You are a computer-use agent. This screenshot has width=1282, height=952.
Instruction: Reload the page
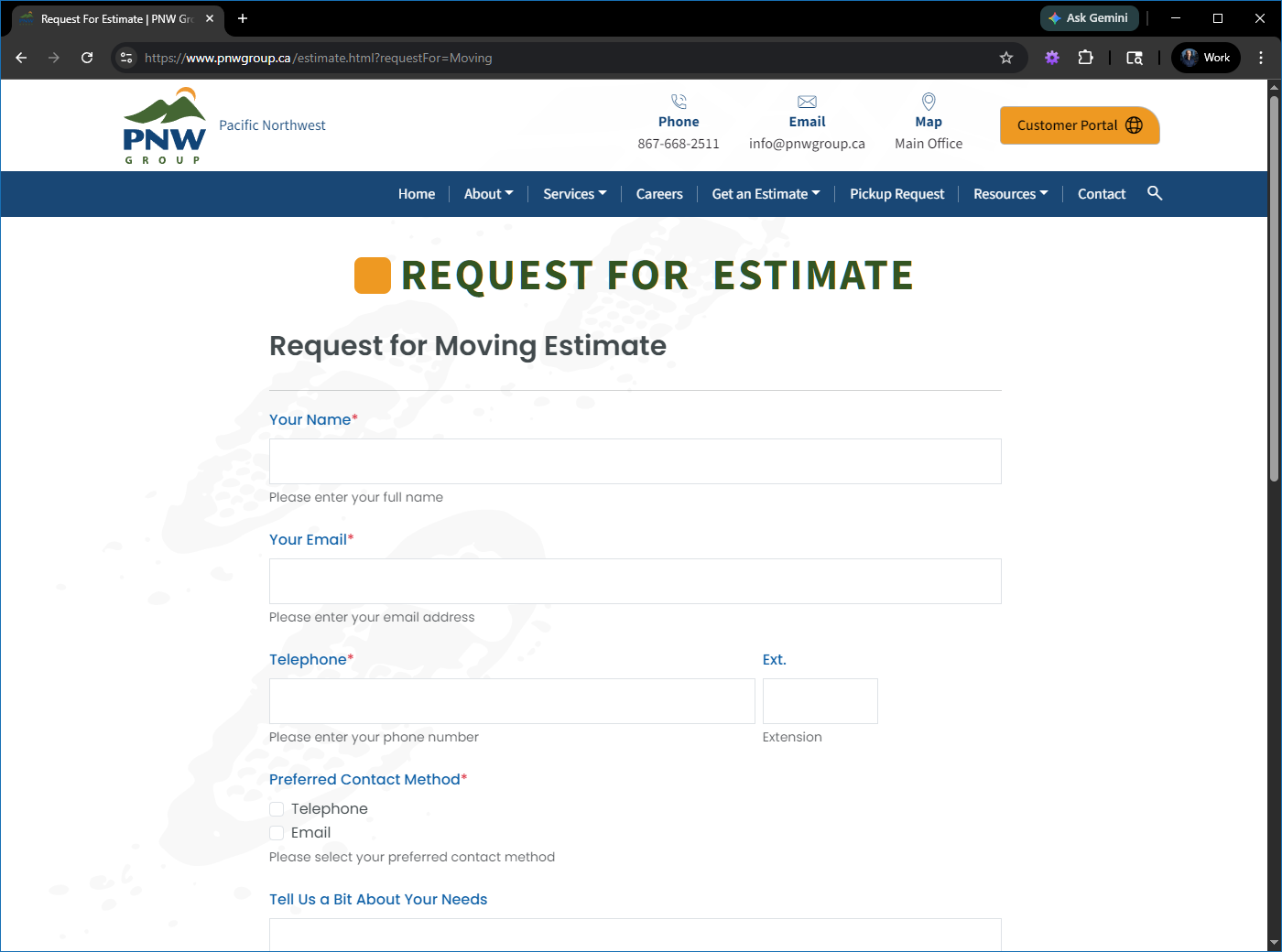click(x=87, y=58)
